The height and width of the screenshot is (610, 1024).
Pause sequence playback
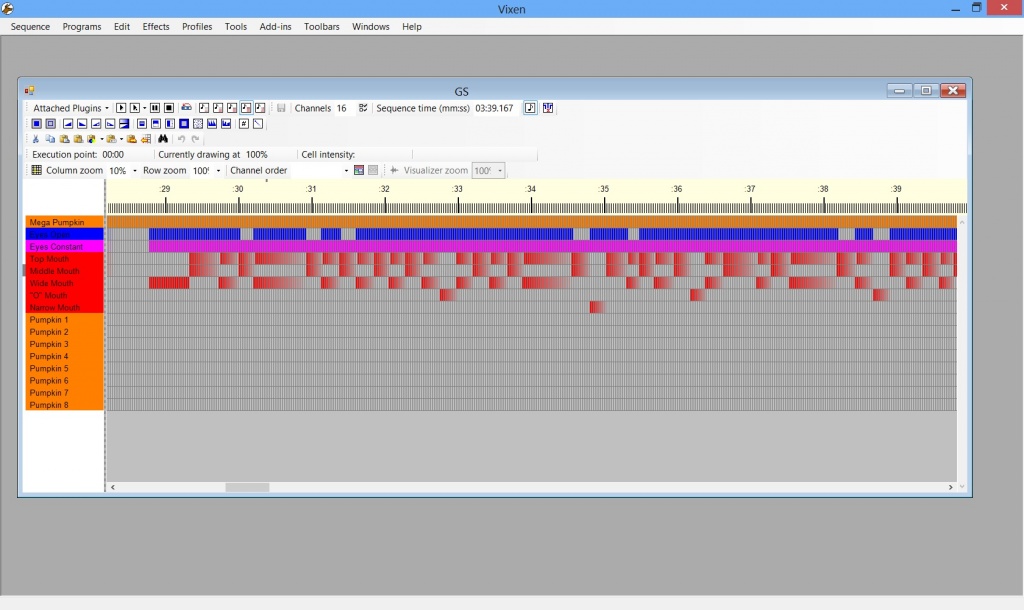pyautogui.click(x=155, y=108)
